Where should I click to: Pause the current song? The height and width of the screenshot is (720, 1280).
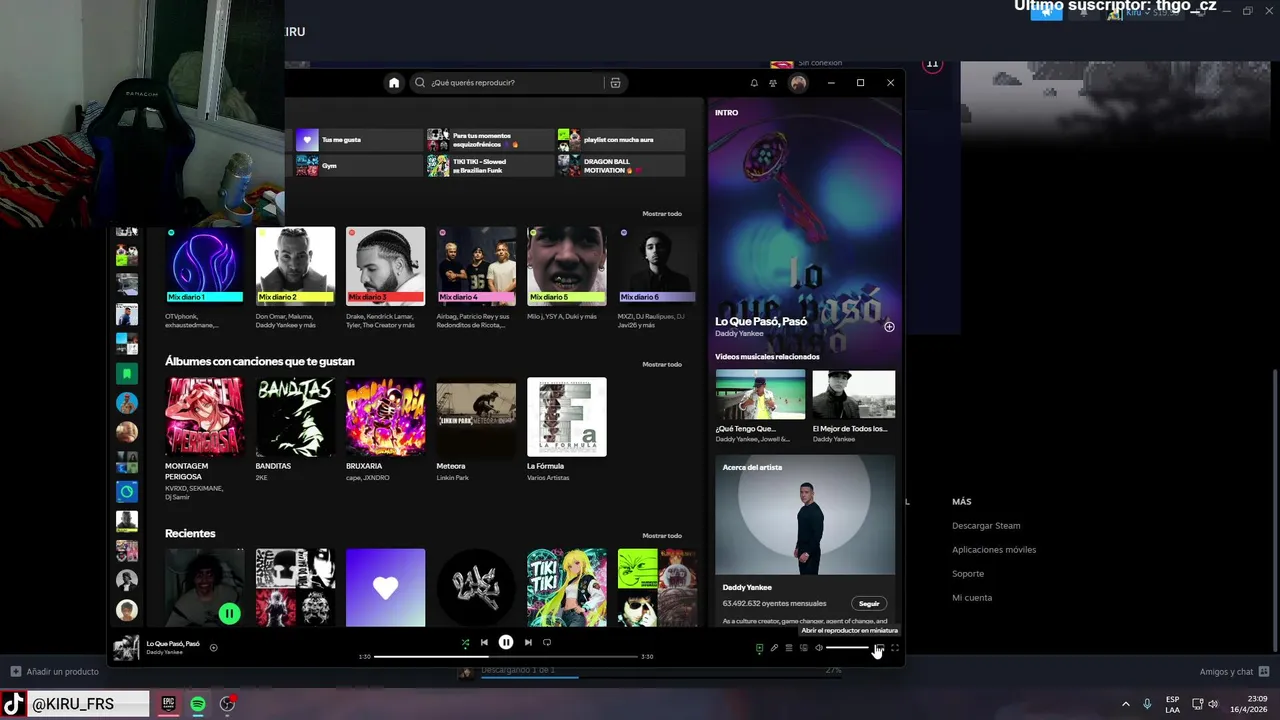coord(506,642)
